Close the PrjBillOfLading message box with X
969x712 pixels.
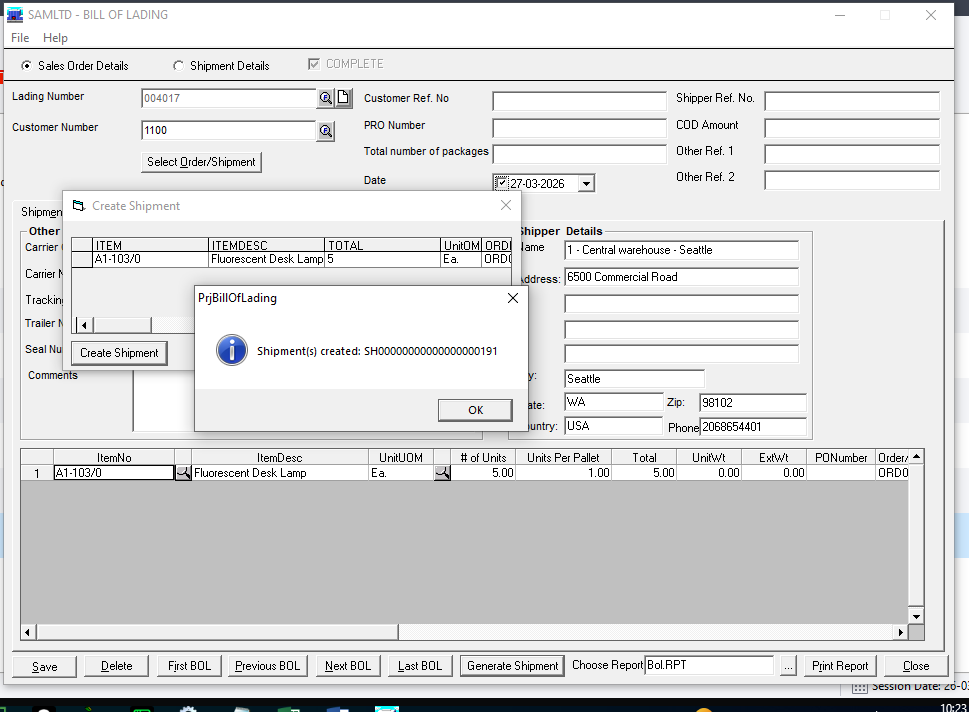click(513, 298)
